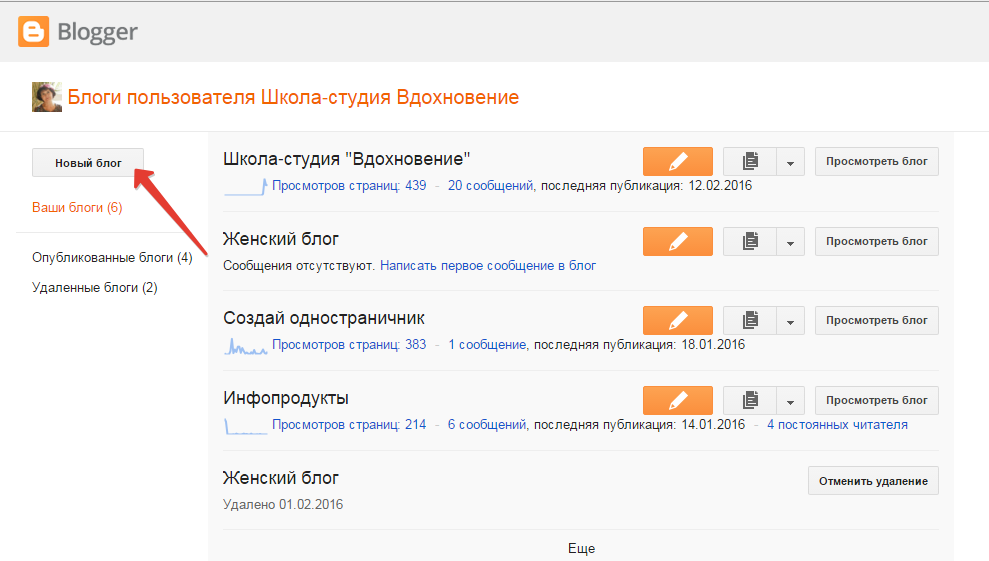Screen dimensions: 989x561
Task: Create a post for Школа-студия "Вдохновение" (pencil)
Action: coord(677,162)
